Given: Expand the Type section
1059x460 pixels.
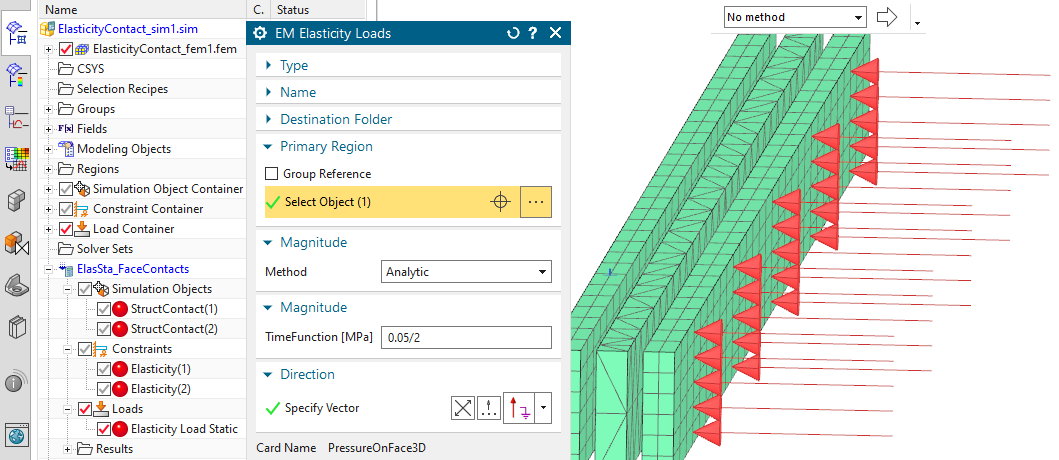Looking at the screenshot, I should [x=293, y=65].
